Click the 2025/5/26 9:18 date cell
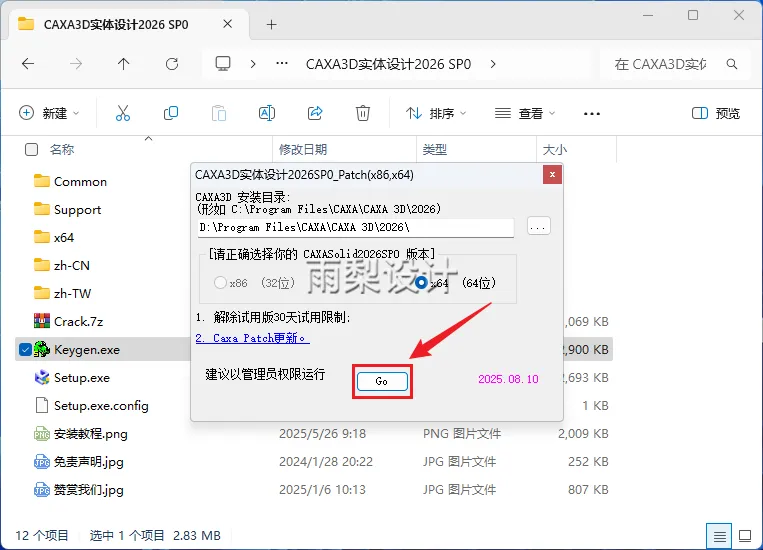The image size is (763, 550). click(322, 433)
